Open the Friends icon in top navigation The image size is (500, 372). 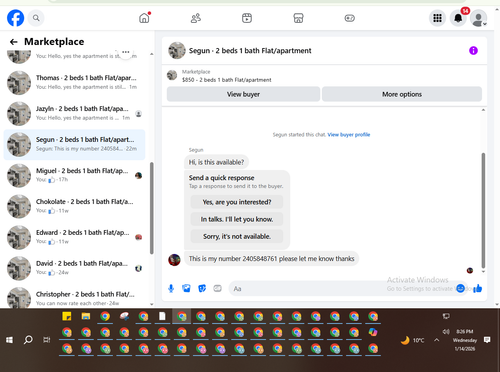(196, 18)
